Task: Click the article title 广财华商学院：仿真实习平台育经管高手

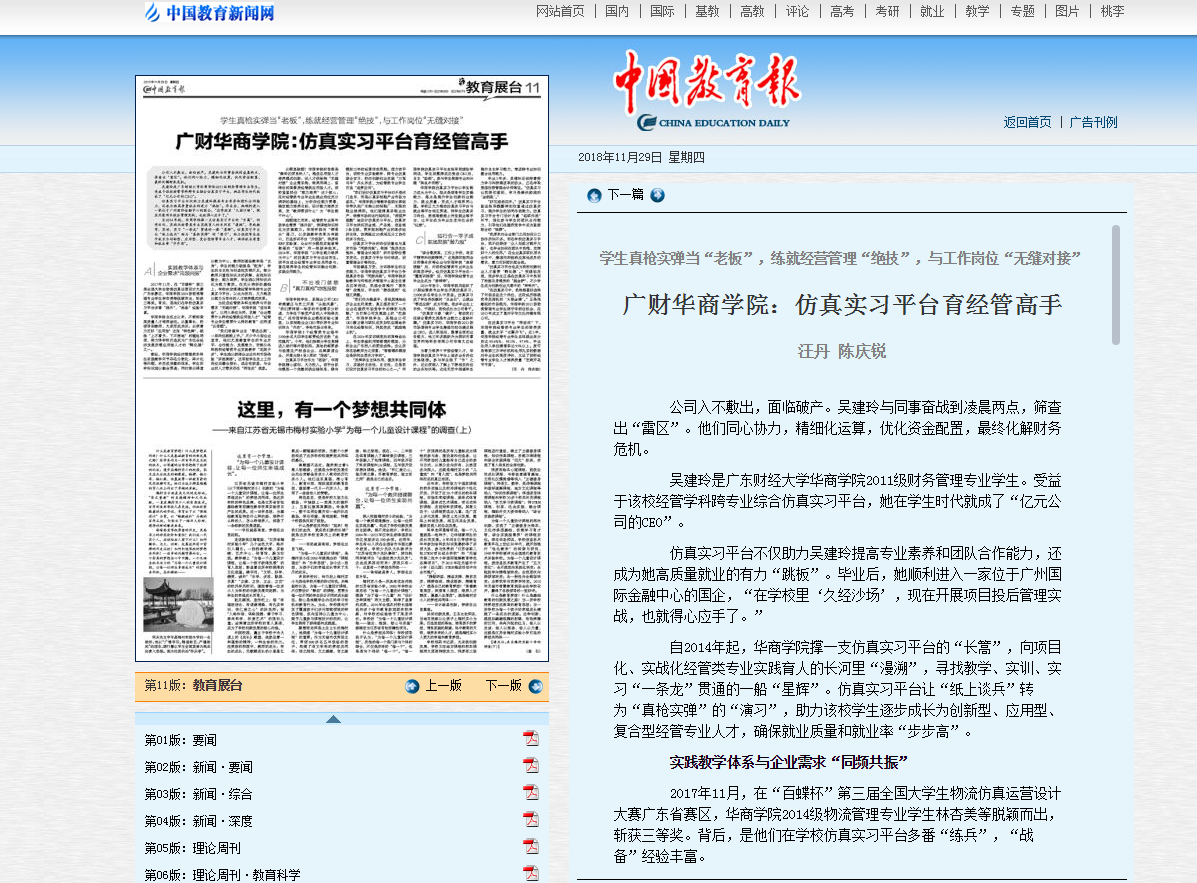Action: click(x=842, y=305)
